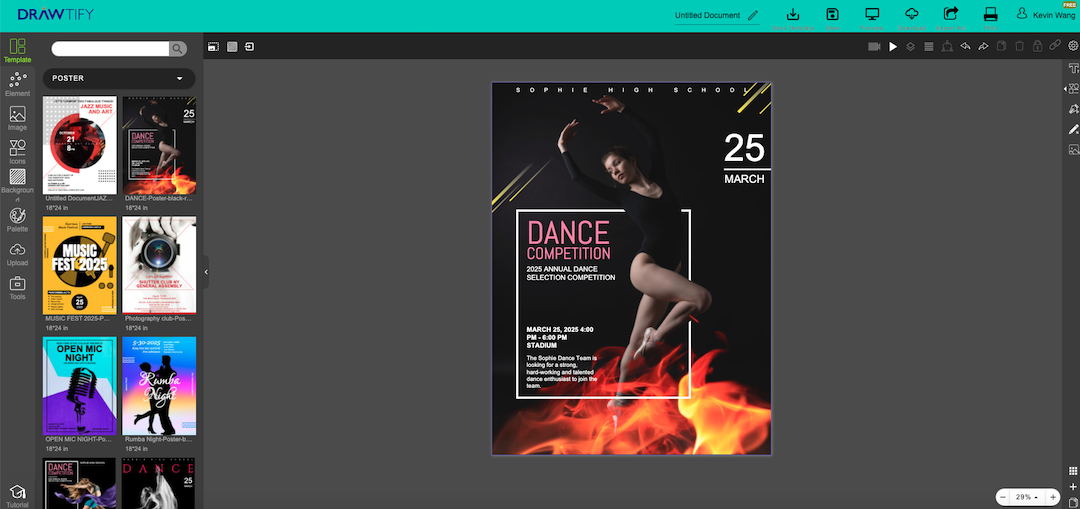Select the Text tool on right rail
The width and height of the screenshot is (1080, 509).
pos(1073,68)
